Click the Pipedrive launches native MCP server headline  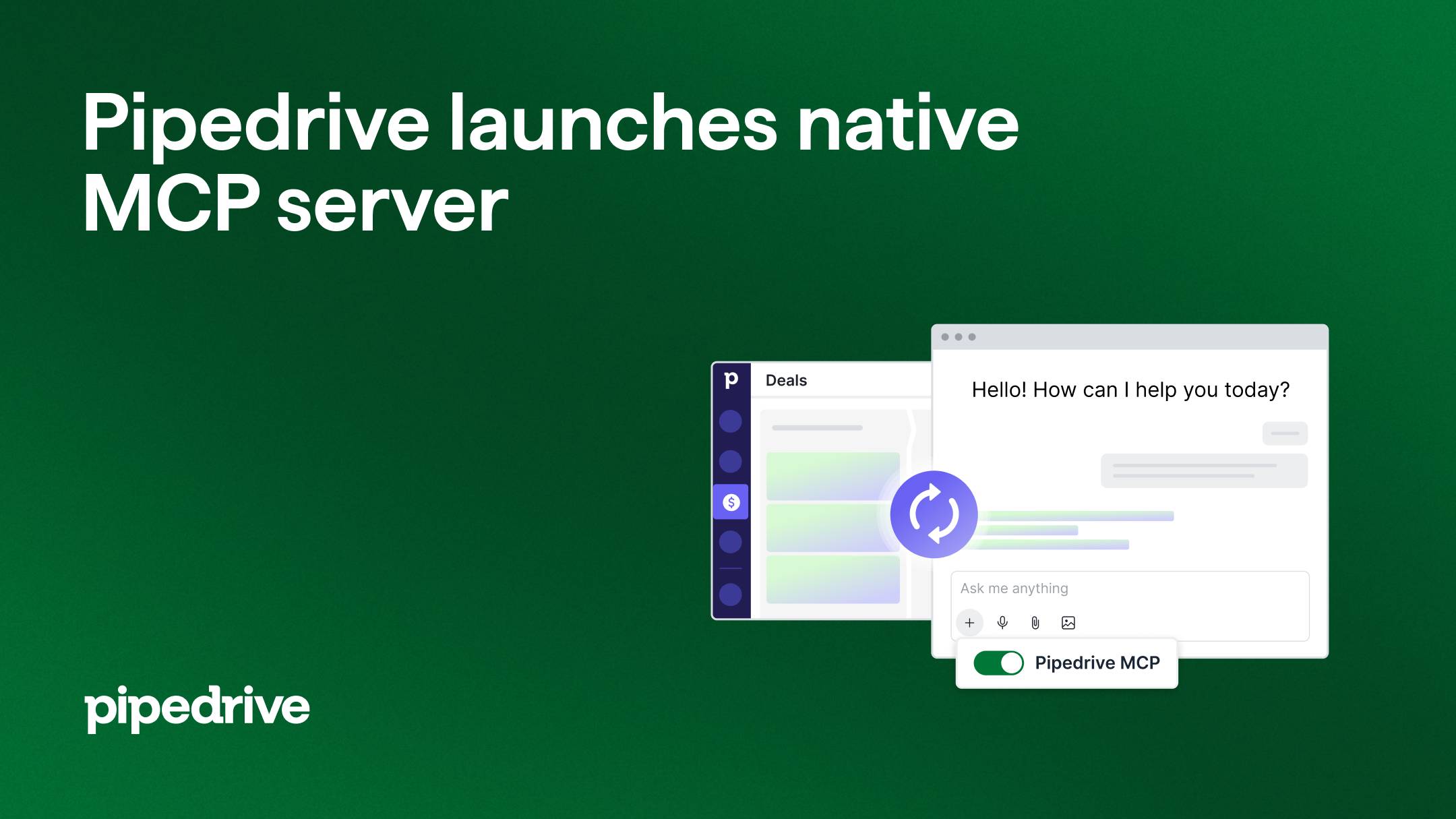tap(550, 163)
